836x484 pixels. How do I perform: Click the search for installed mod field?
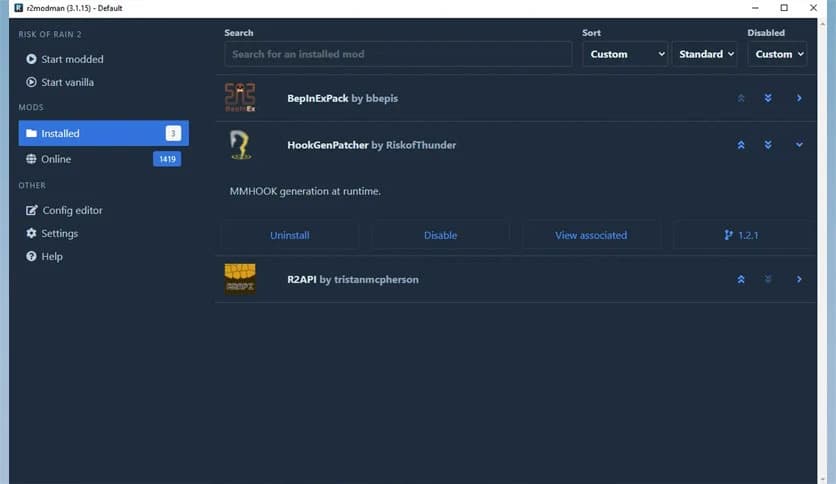point(398,54)
